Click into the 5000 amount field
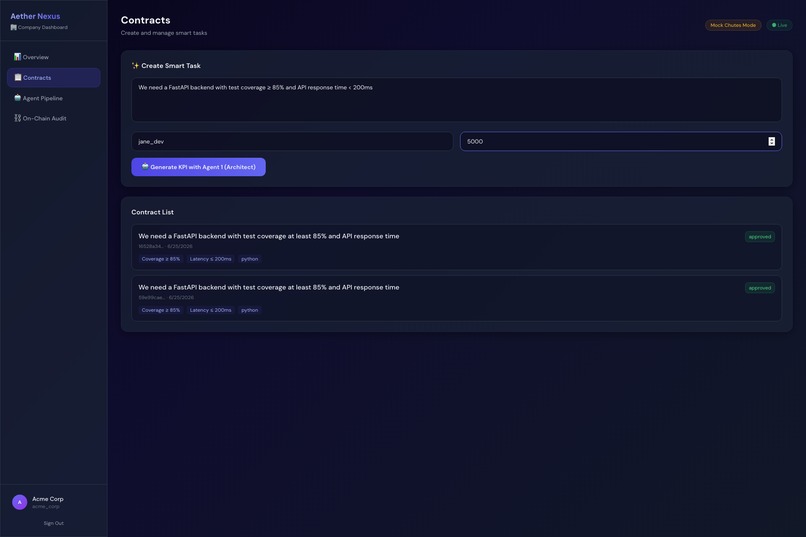Screen dimensions: 806x537 [620, 141]
